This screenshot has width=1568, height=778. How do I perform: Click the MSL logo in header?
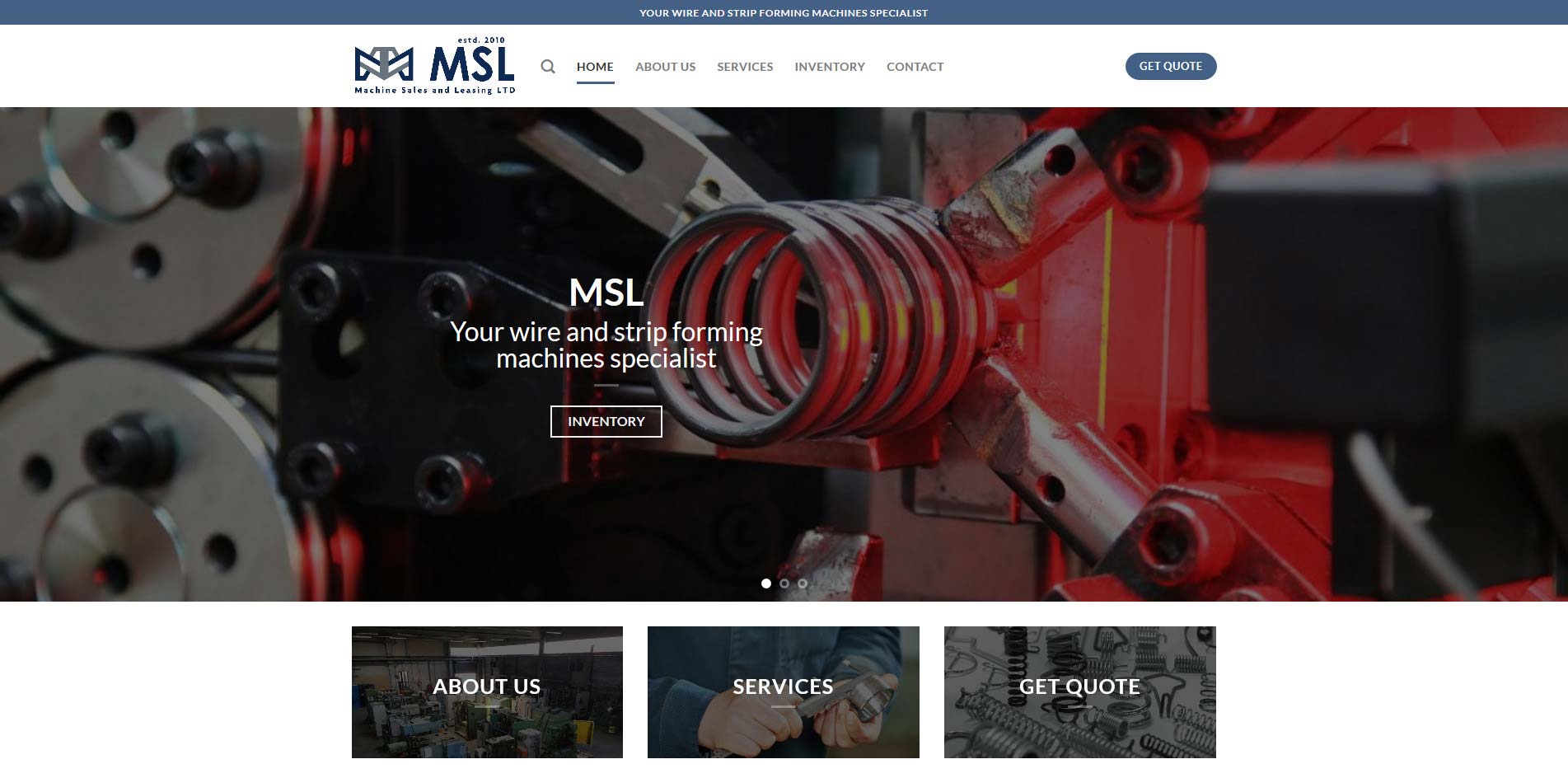(435, 66)
